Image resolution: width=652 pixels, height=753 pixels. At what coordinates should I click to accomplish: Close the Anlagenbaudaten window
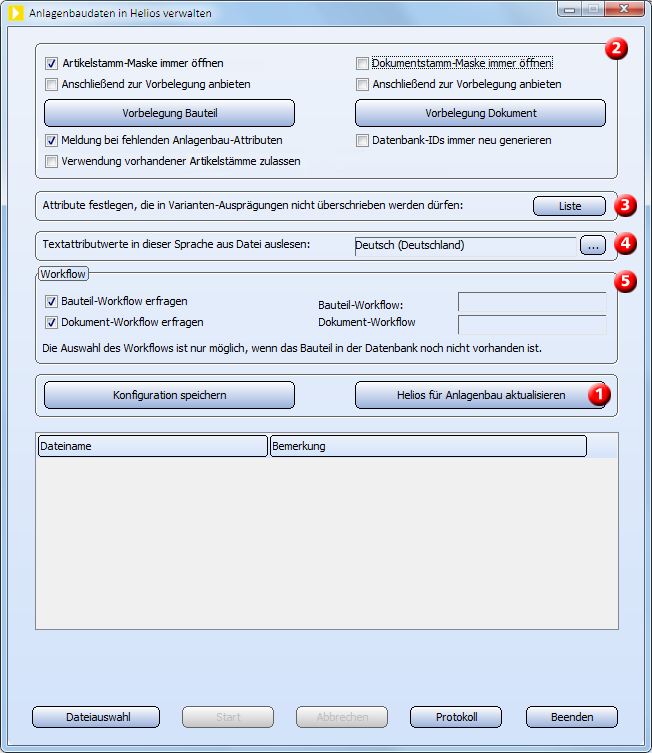[x=624, y=9]
